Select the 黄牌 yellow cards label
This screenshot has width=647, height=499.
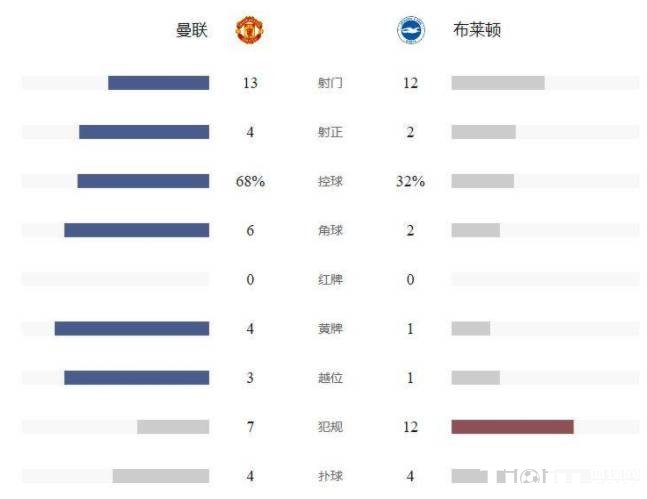click(x=330, y=328)
